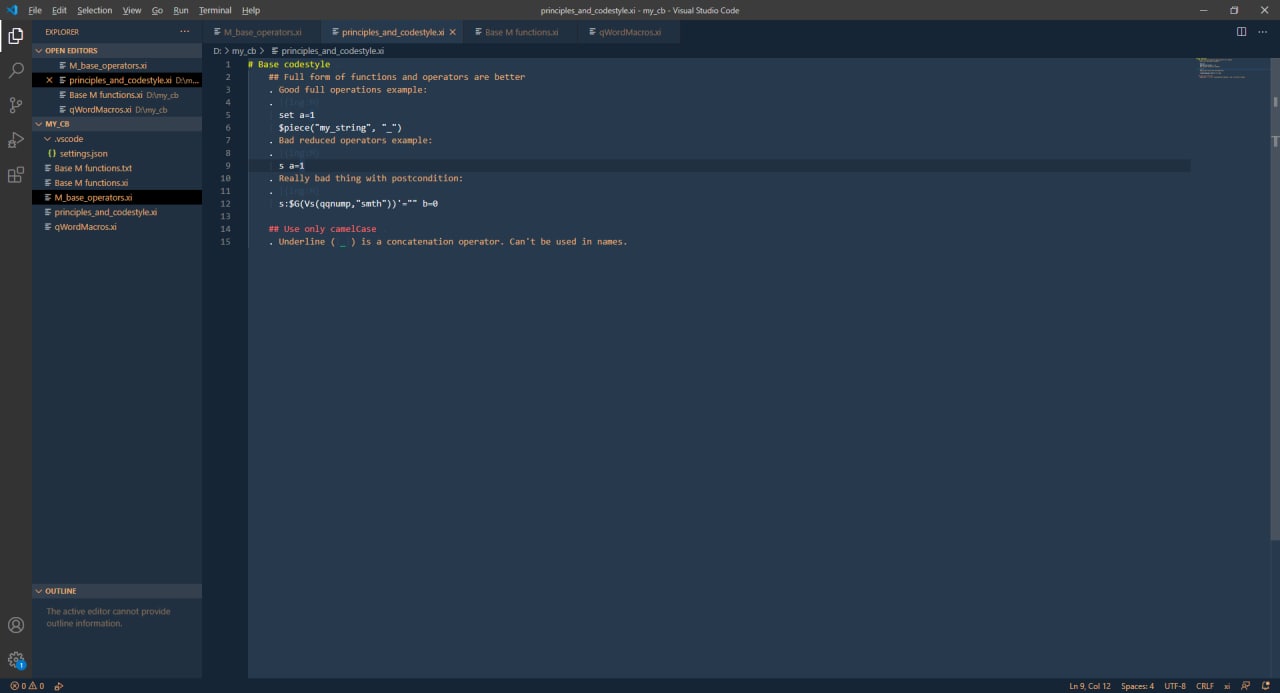Open qWordMacros.xi in MY_CB tree
Viewport: 1280px width, 693px height.
click(x=117, y=227)
